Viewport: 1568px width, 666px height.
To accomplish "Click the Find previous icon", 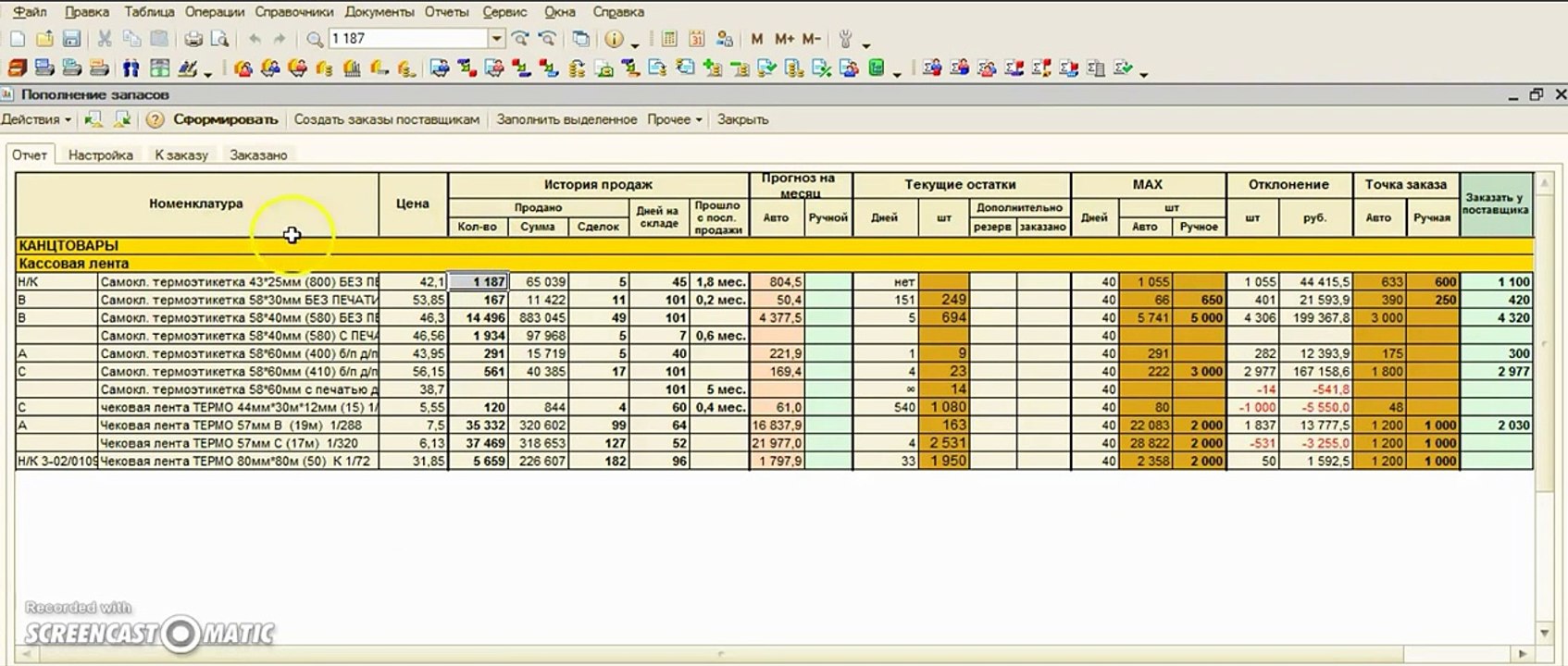I will [547, 39].
